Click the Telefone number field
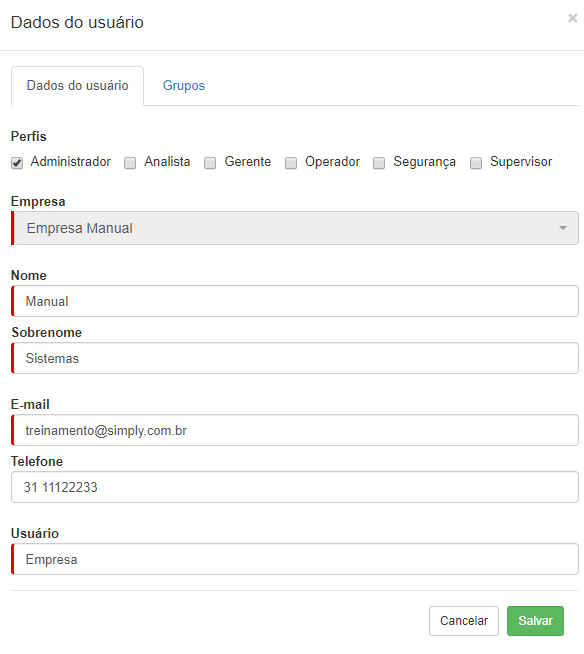This screenshot has height=654, width=584. [x=295, y=487]
